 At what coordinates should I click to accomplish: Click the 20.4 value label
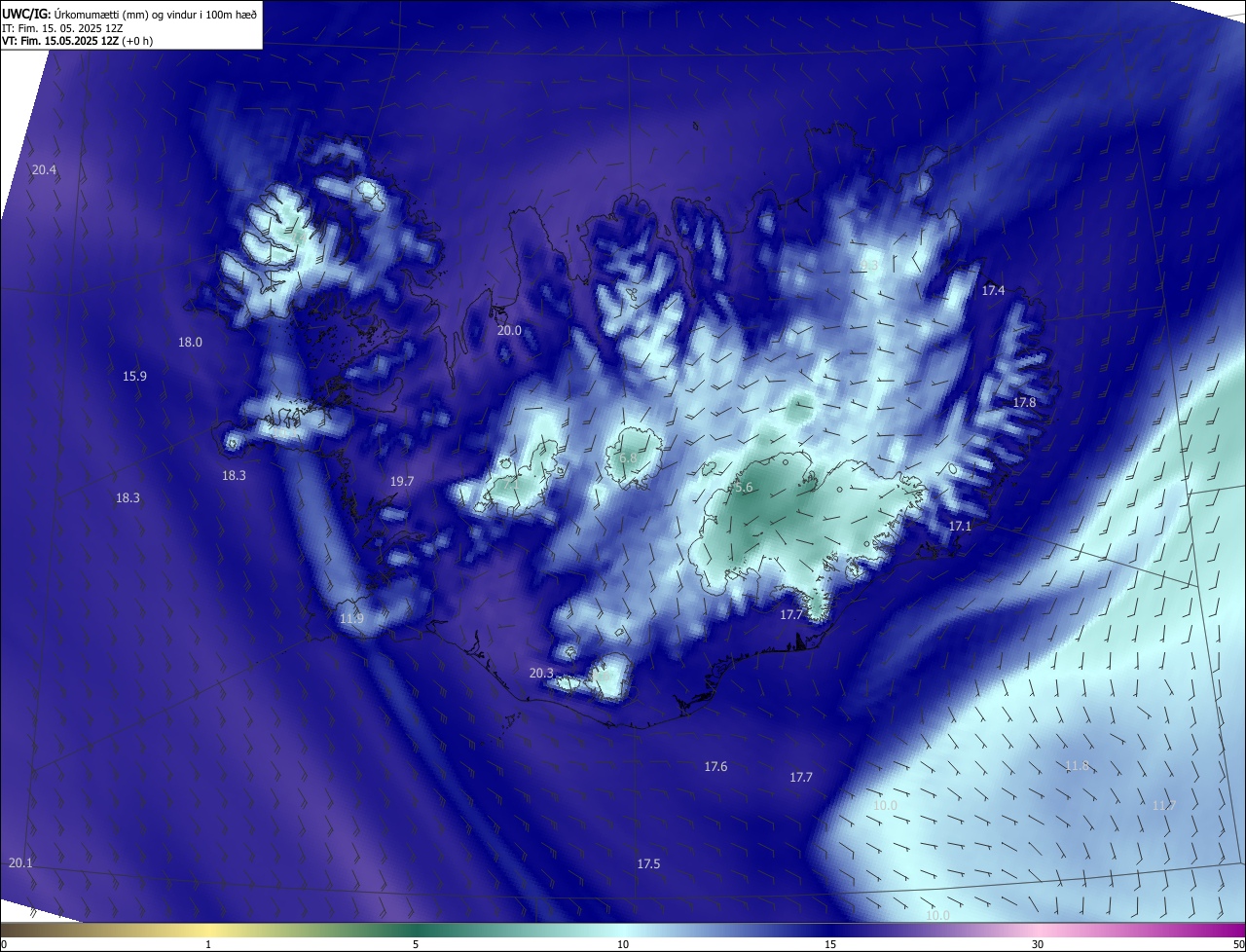pyautogui.click(x=44, y=170)
